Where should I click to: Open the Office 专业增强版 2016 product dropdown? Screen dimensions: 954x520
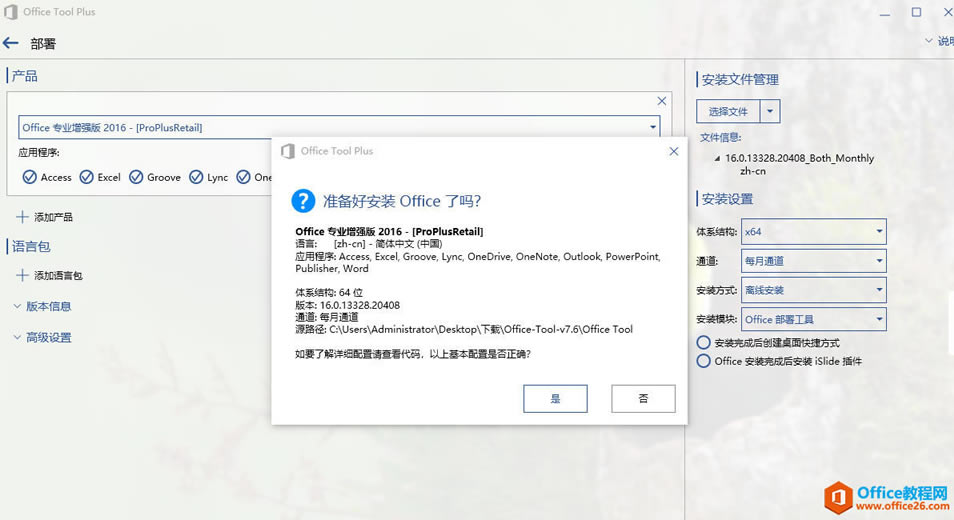[x=339, y=127]
